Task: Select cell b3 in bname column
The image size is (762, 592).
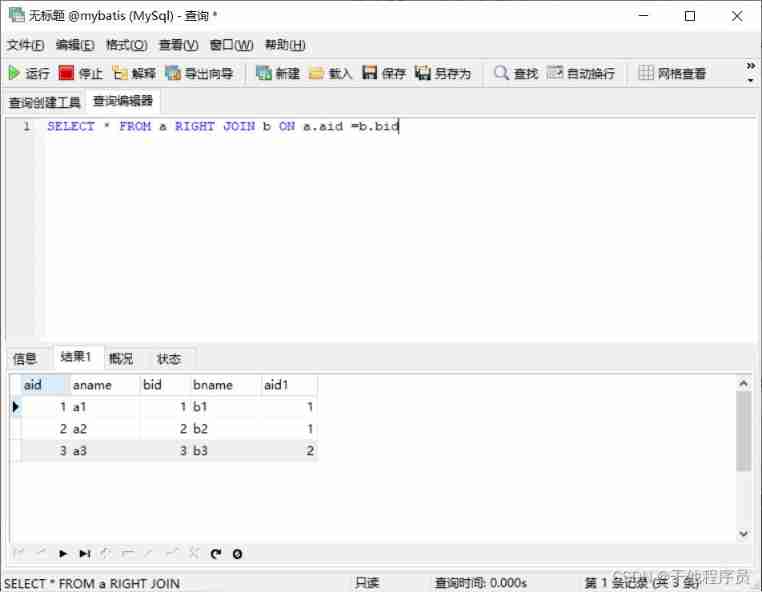Action: click(225, 451)
